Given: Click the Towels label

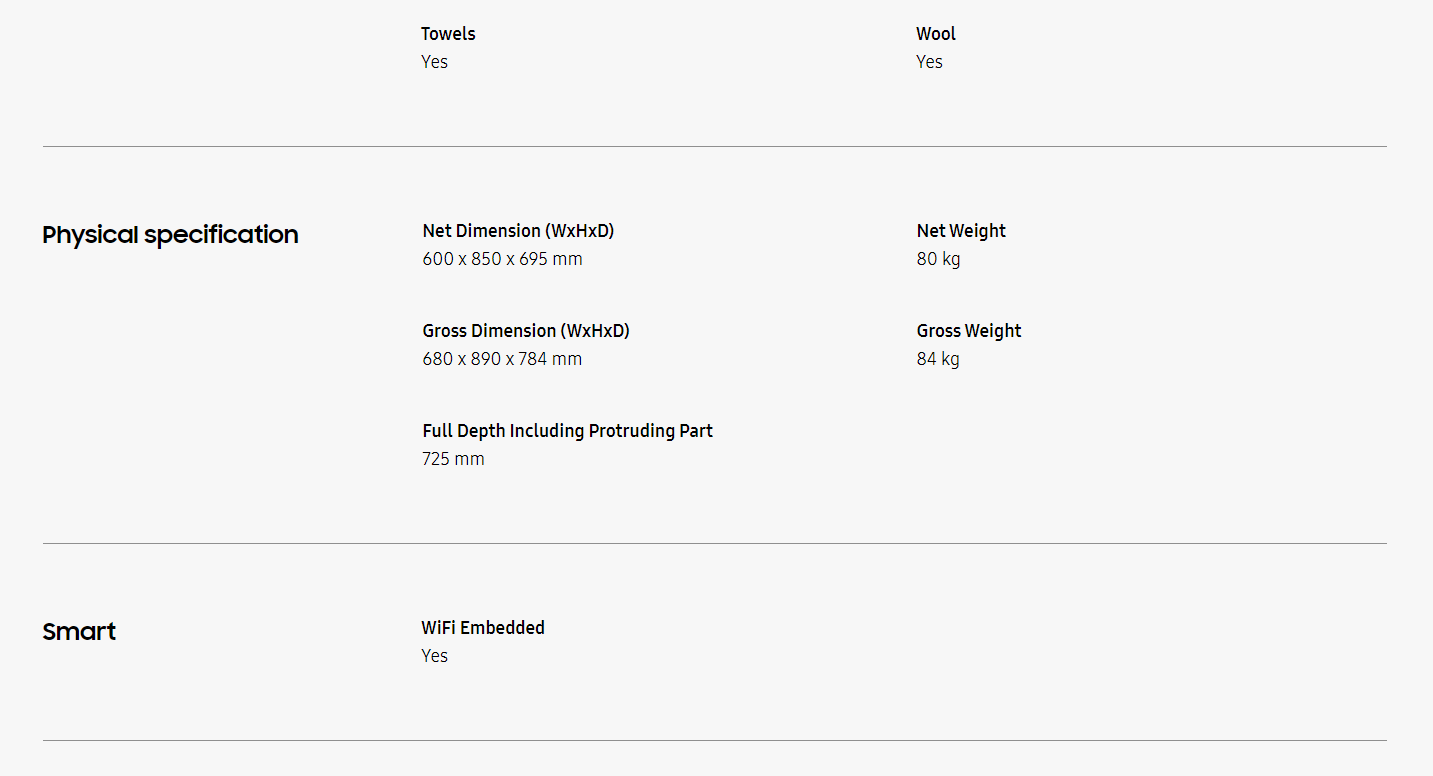Looking at the screenshot, I should coord(448,34).
